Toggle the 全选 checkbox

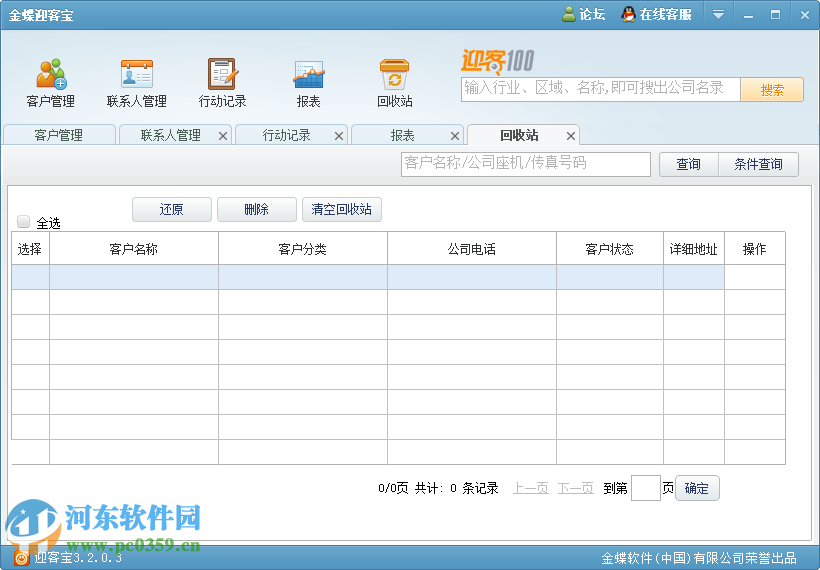24,222
